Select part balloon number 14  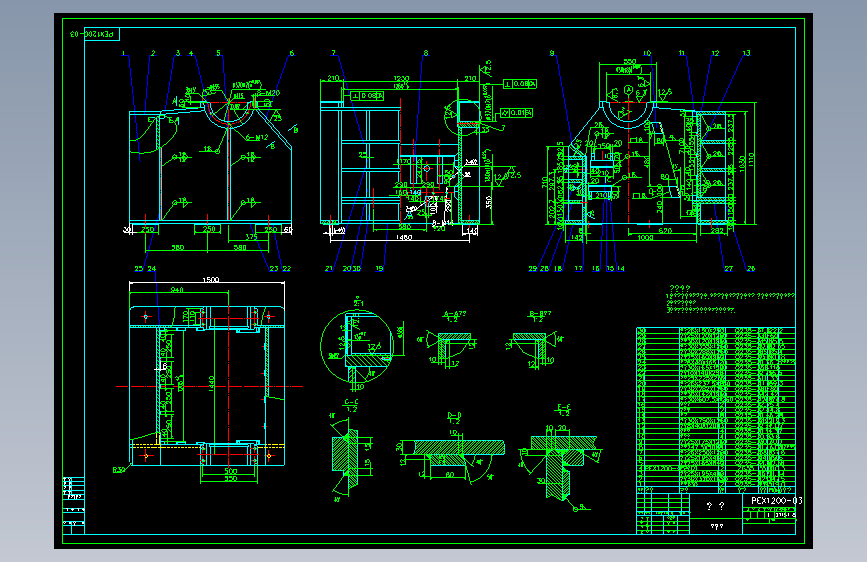620,269
